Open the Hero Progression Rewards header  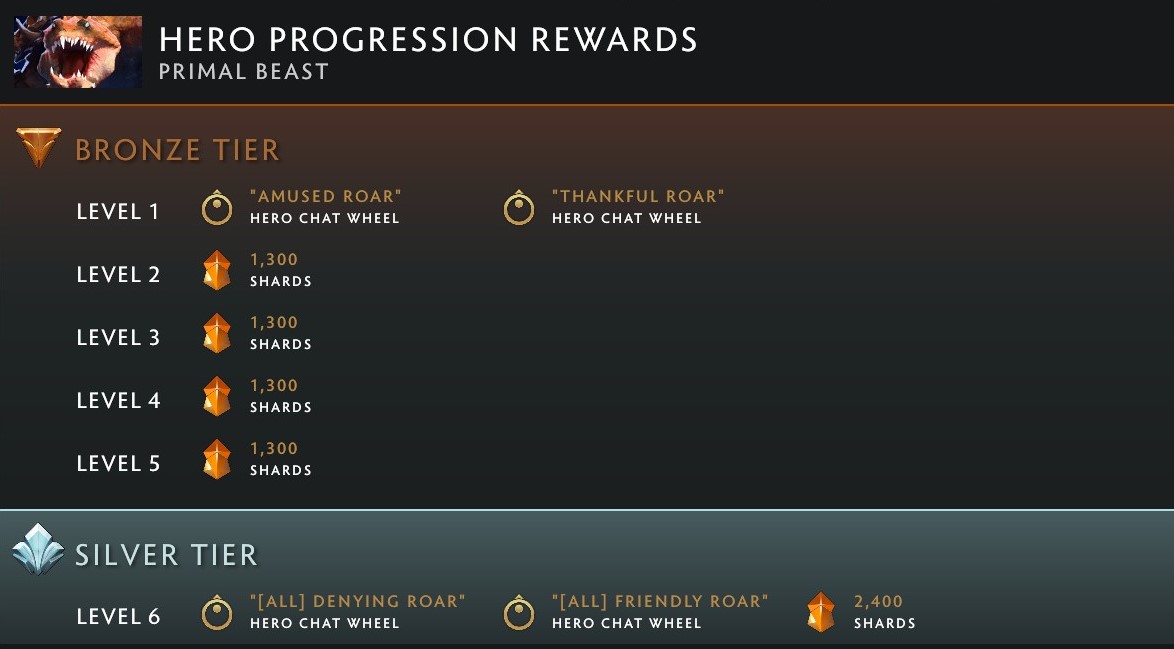tap(428, 39)
